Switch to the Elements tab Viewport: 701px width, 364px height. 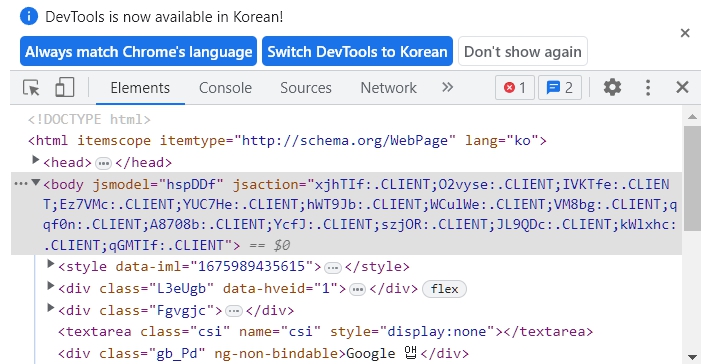140,88
